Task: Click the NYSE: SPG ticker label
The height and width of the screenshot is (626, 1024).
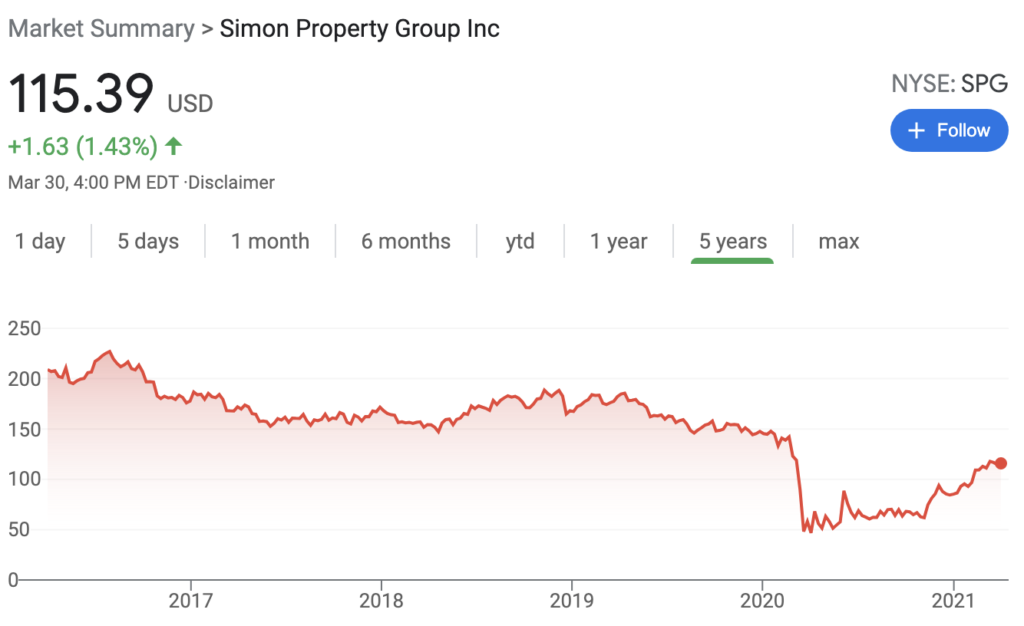Action: click(x=950, y=84)
